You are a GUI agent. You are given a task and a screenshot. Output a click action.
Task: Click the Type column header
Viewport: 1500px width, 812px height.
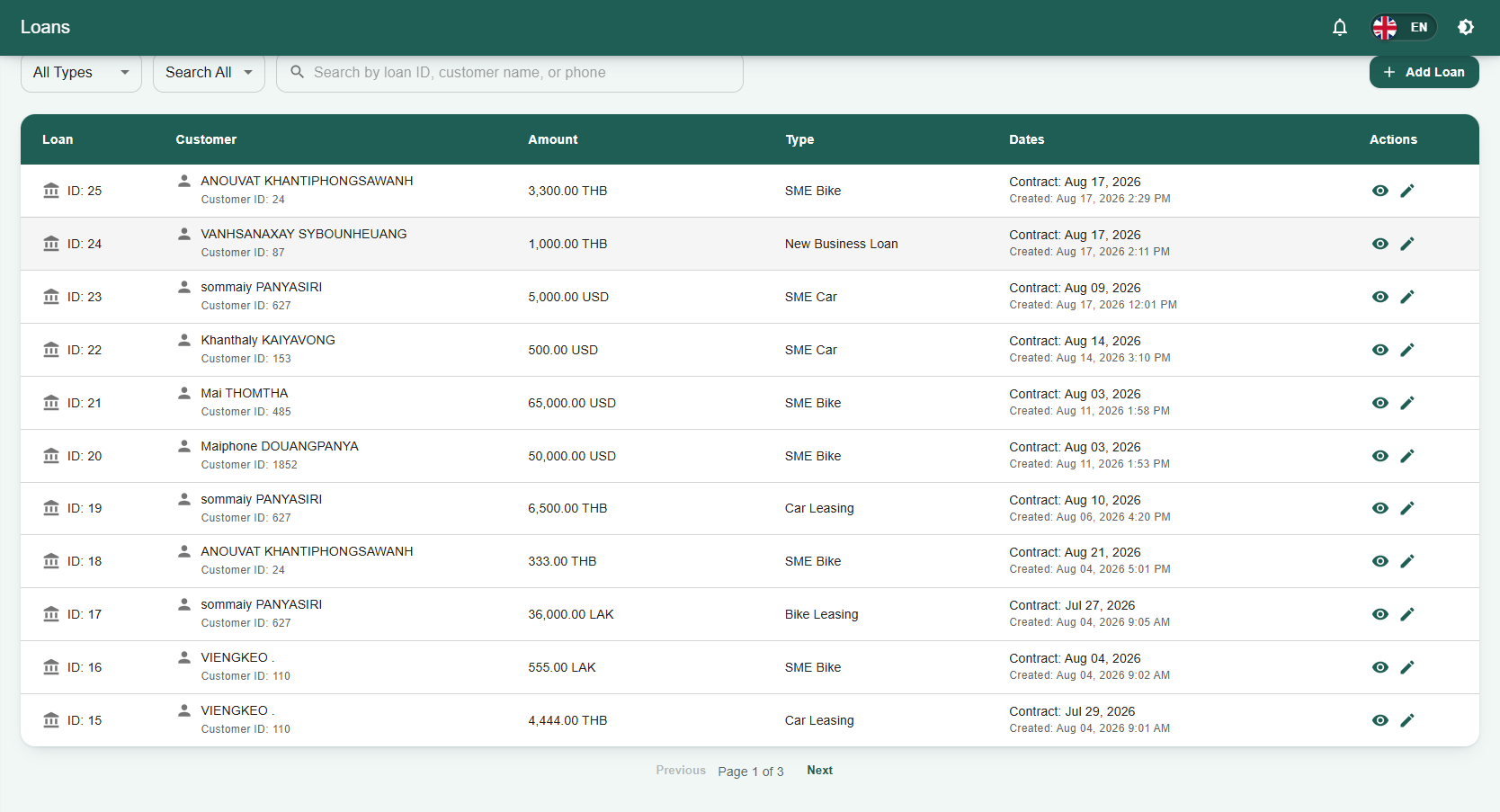click(x=799, y=139)
